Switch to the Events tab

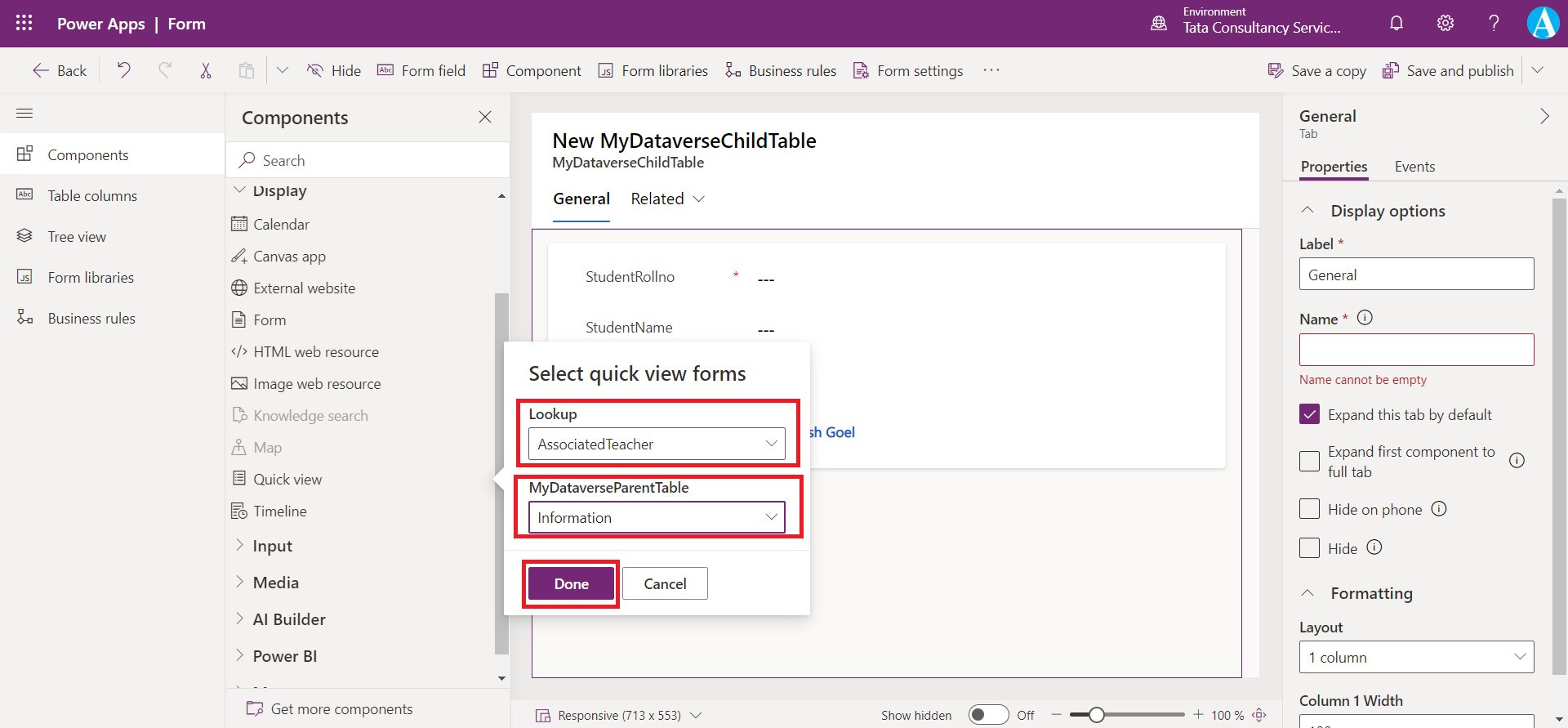coord(1414,167)
